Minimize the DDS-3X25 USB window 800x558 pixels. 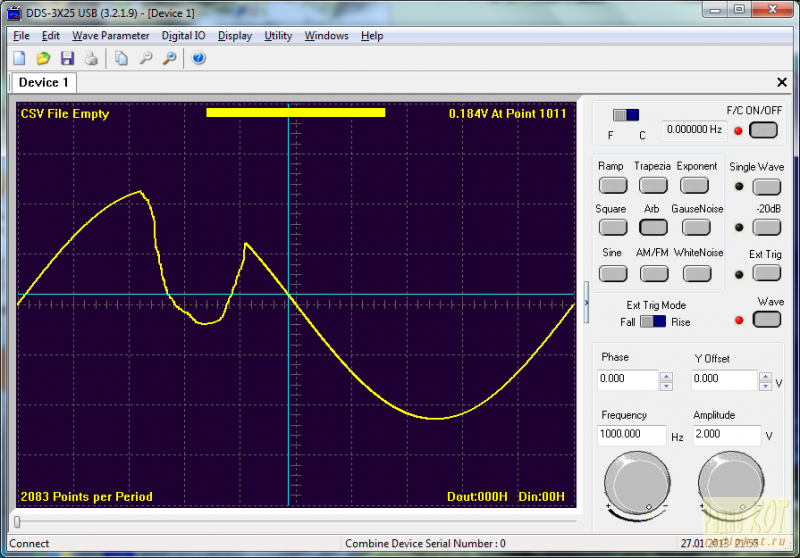click(x=715, y=10)
